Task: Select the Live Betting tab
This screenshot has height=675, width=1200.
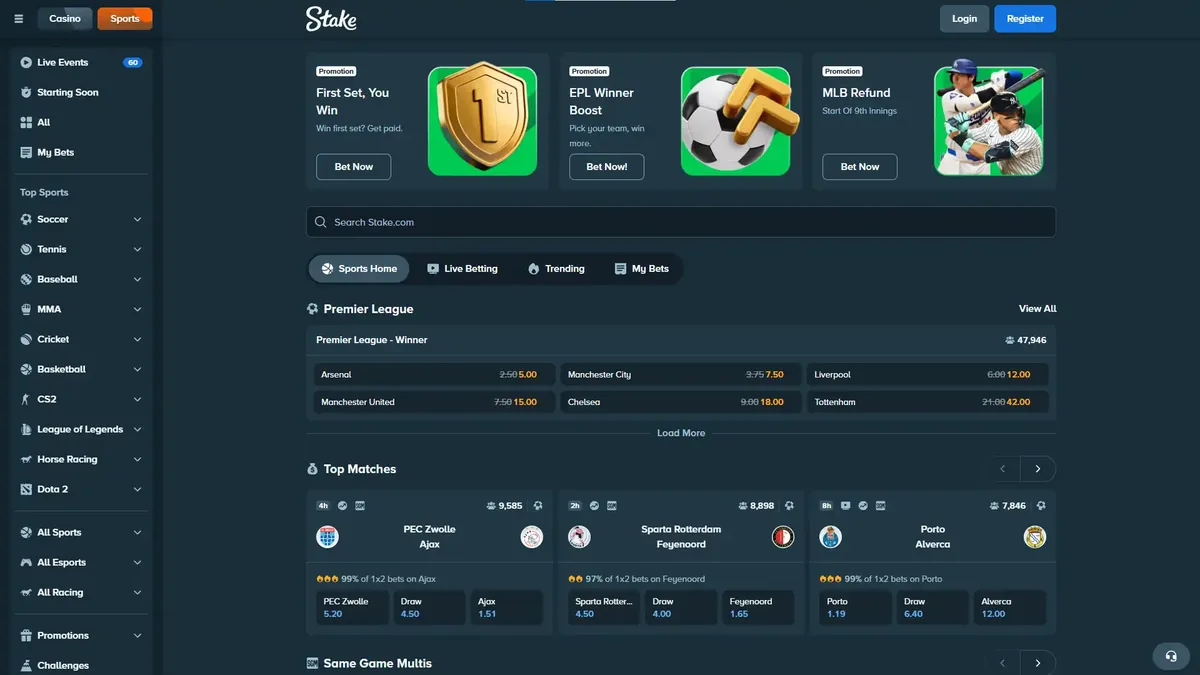Action: (461, 269)
